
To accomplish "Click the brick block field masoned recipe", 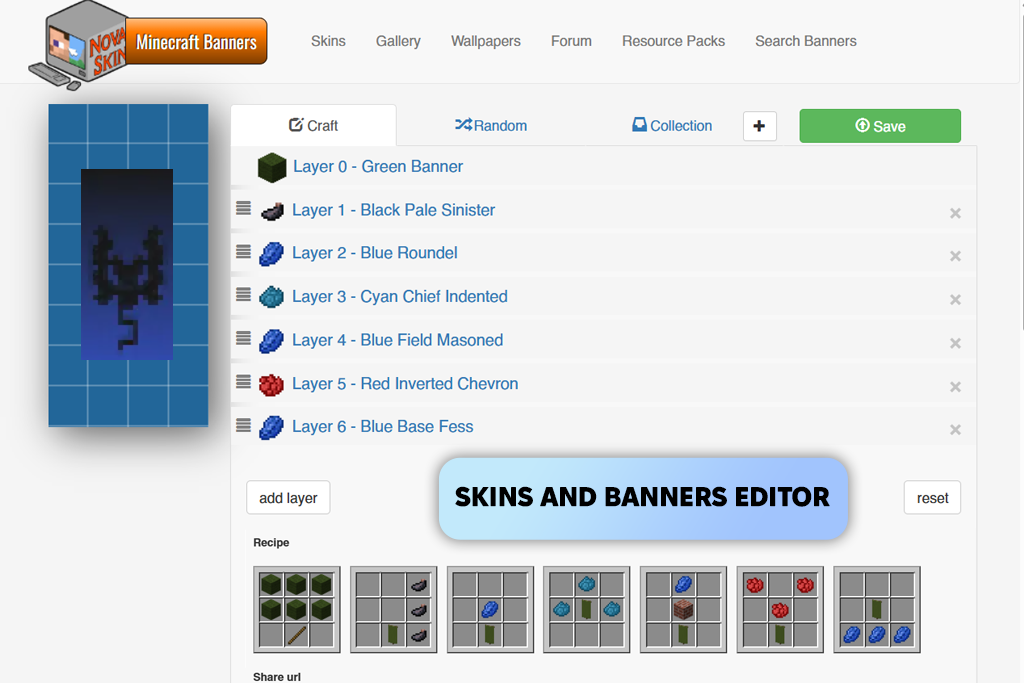I will tap(683, 609).
